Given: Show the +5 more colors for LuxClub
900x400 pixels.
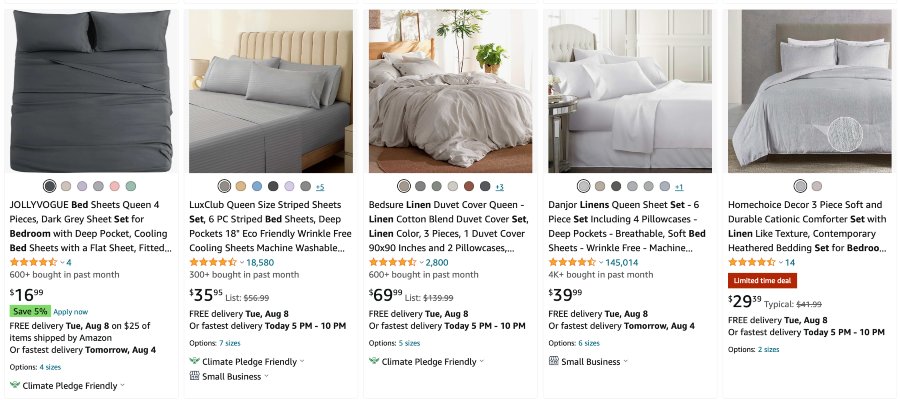Looking at the screenshot, I should (x=320, y=187).
